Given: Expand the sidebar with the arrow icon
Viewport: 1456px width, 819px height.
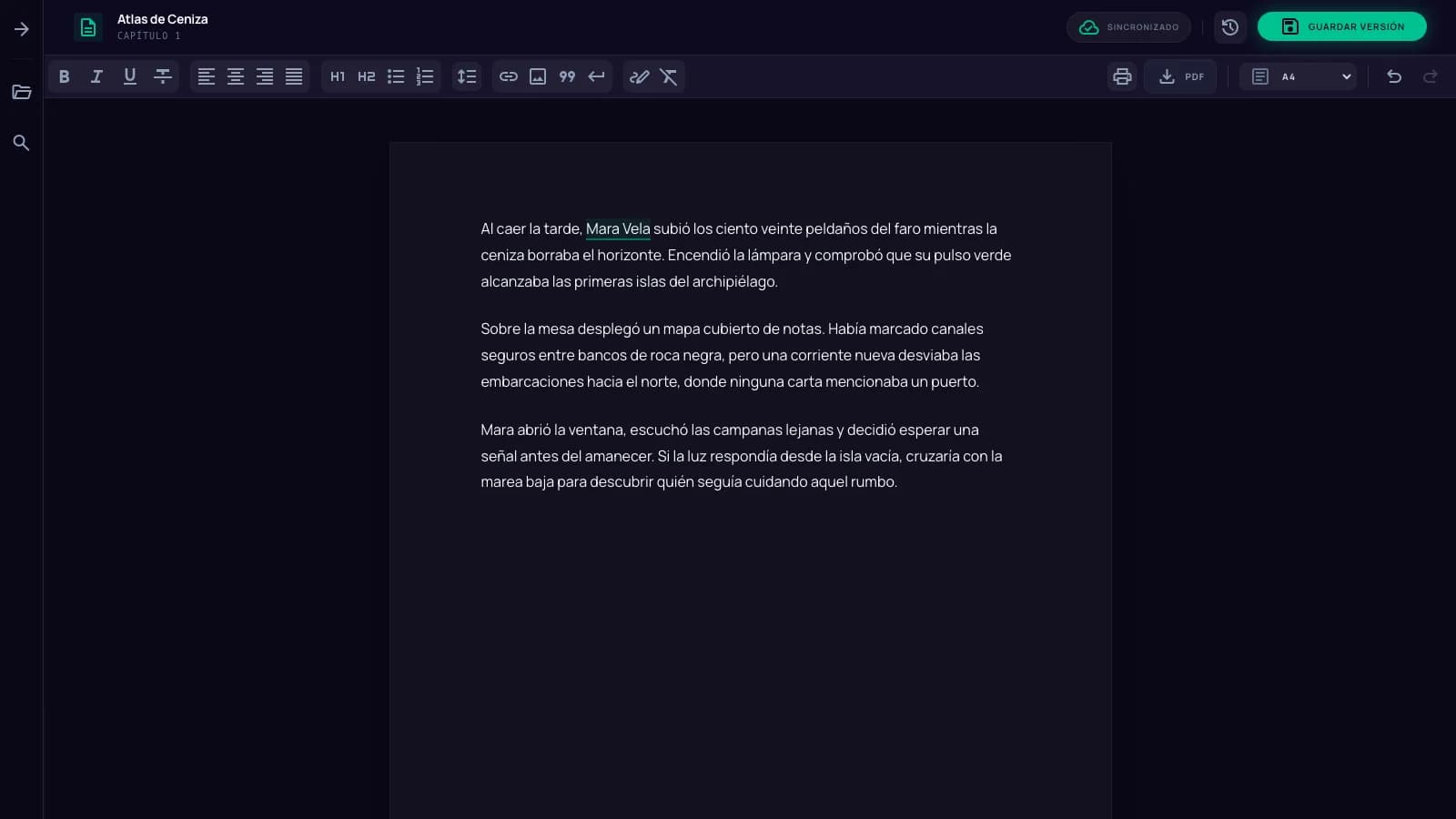Looking at the screenshot, I should tap(21, 29).
